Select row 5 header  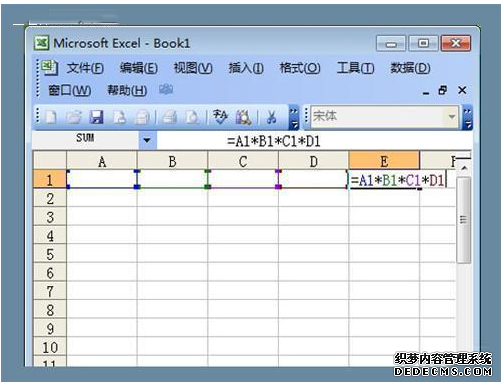pos(50,254)
